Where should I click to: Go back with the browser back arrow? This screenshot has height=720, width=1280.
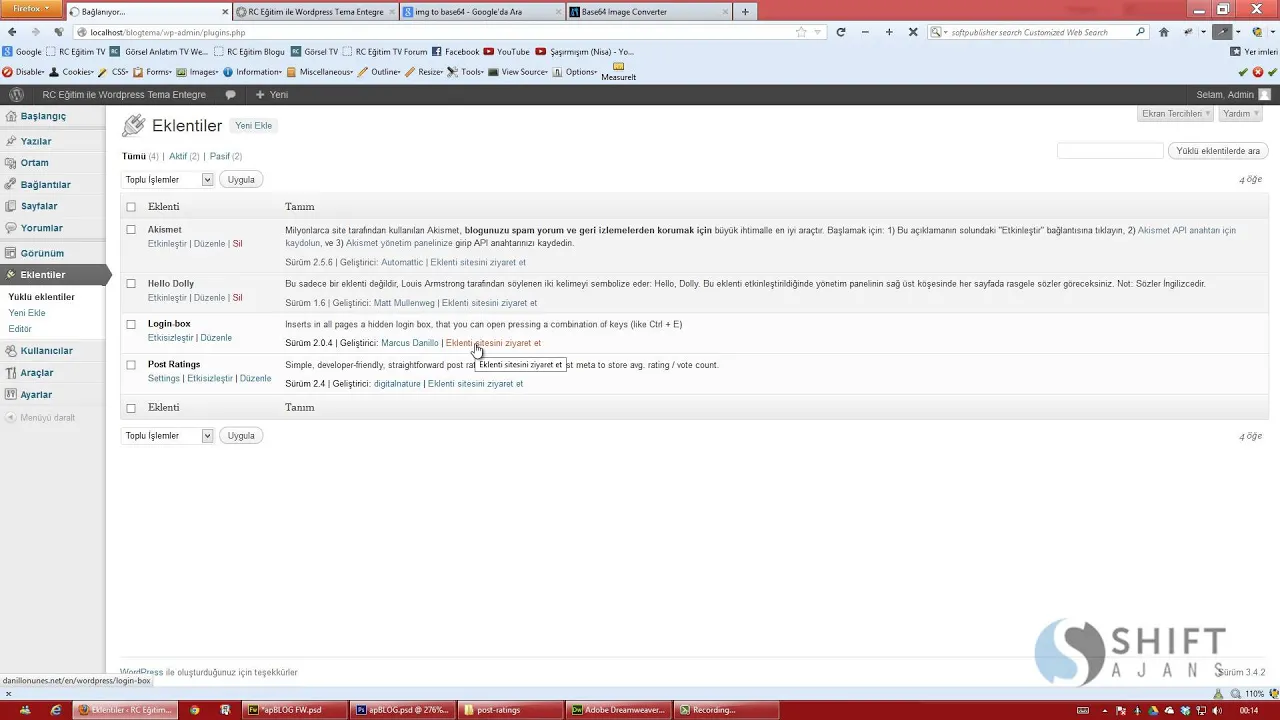[x=12, y=32]
